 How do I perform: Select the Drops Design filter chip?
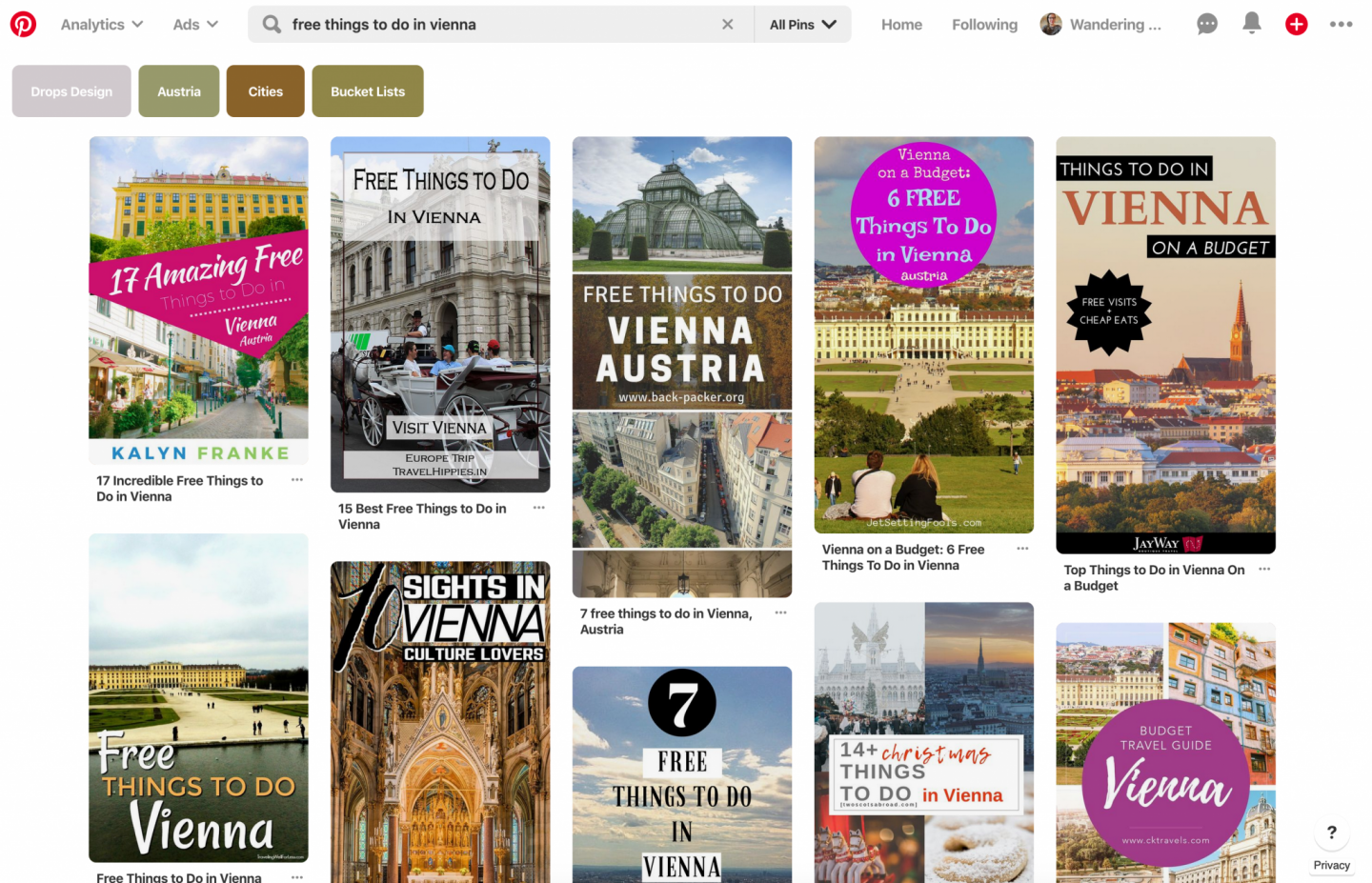coord(71,91)
